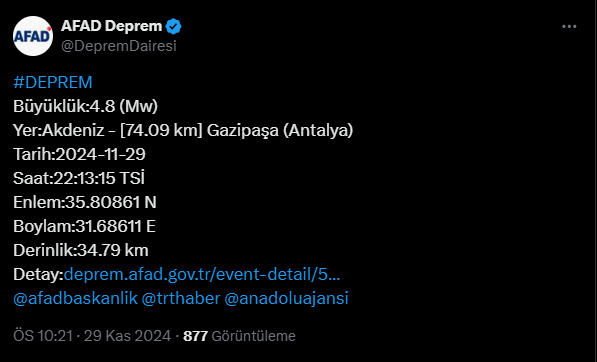The height and width of the screenshot is (362, 597).
Task: Click the Enlem:35.80861 N line
Action: coord(85,202)
